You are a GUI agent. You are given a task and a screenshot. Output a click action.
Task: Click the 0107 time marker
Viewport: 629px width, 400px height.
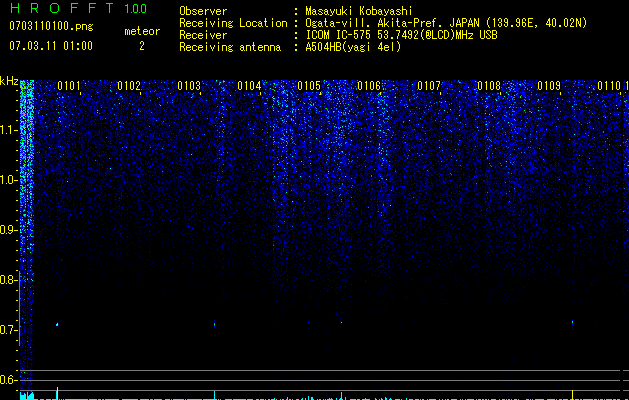429,86
